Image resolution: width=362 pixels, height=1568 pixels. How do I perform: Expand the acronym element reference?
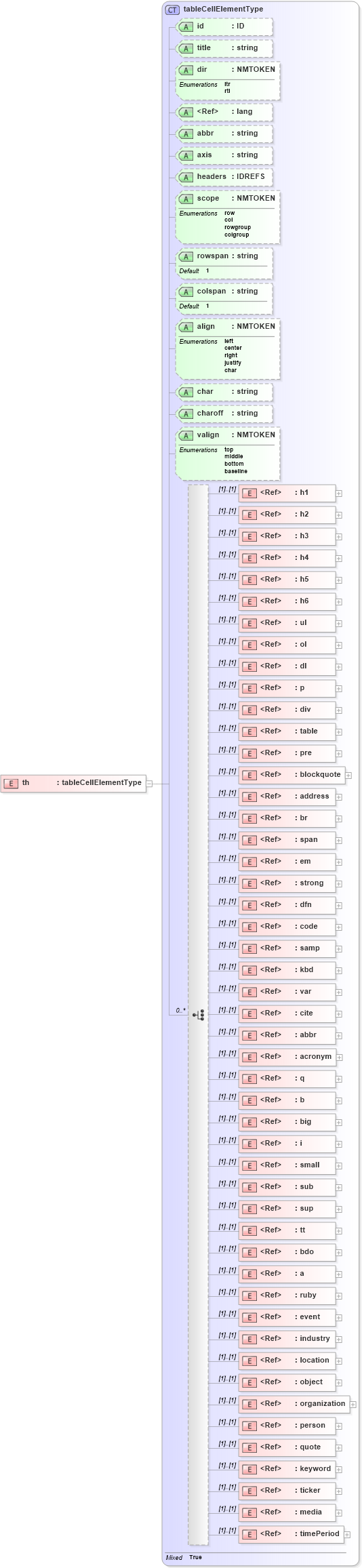tap(339, 1057)
